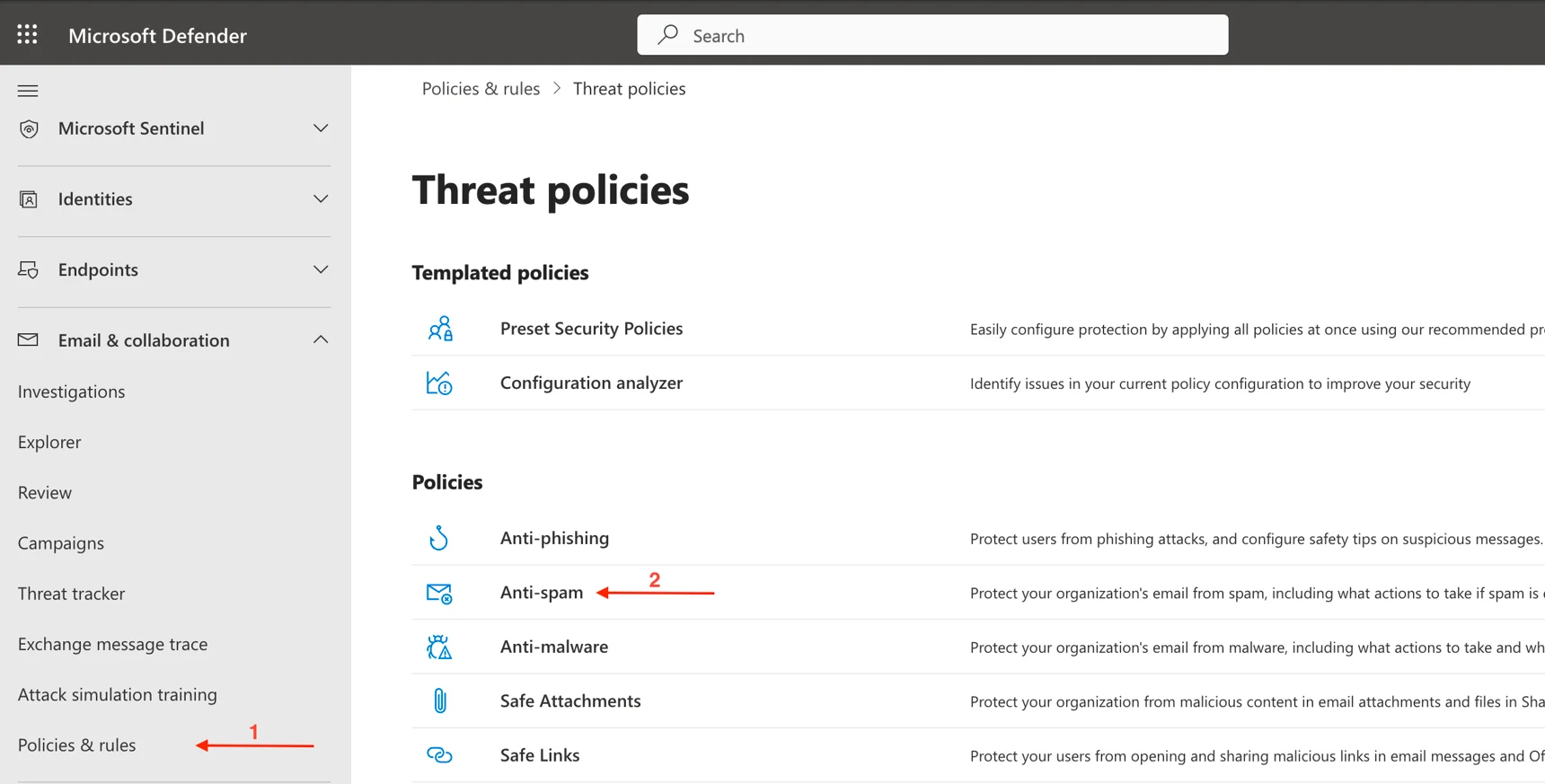Collapse the Email & collaboration section
This screenshot has width=1545, height=784.
click(x=321, y=340)
